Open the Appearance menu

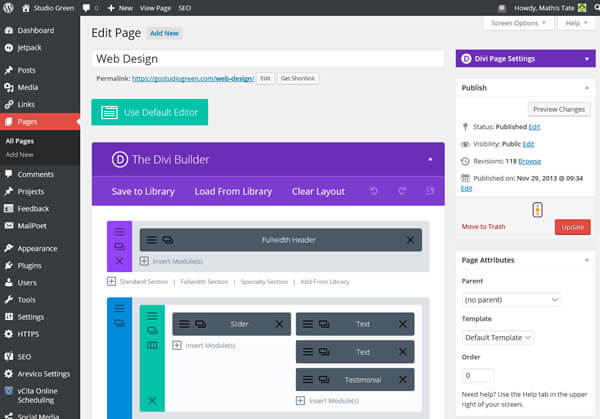coord(37,248)
